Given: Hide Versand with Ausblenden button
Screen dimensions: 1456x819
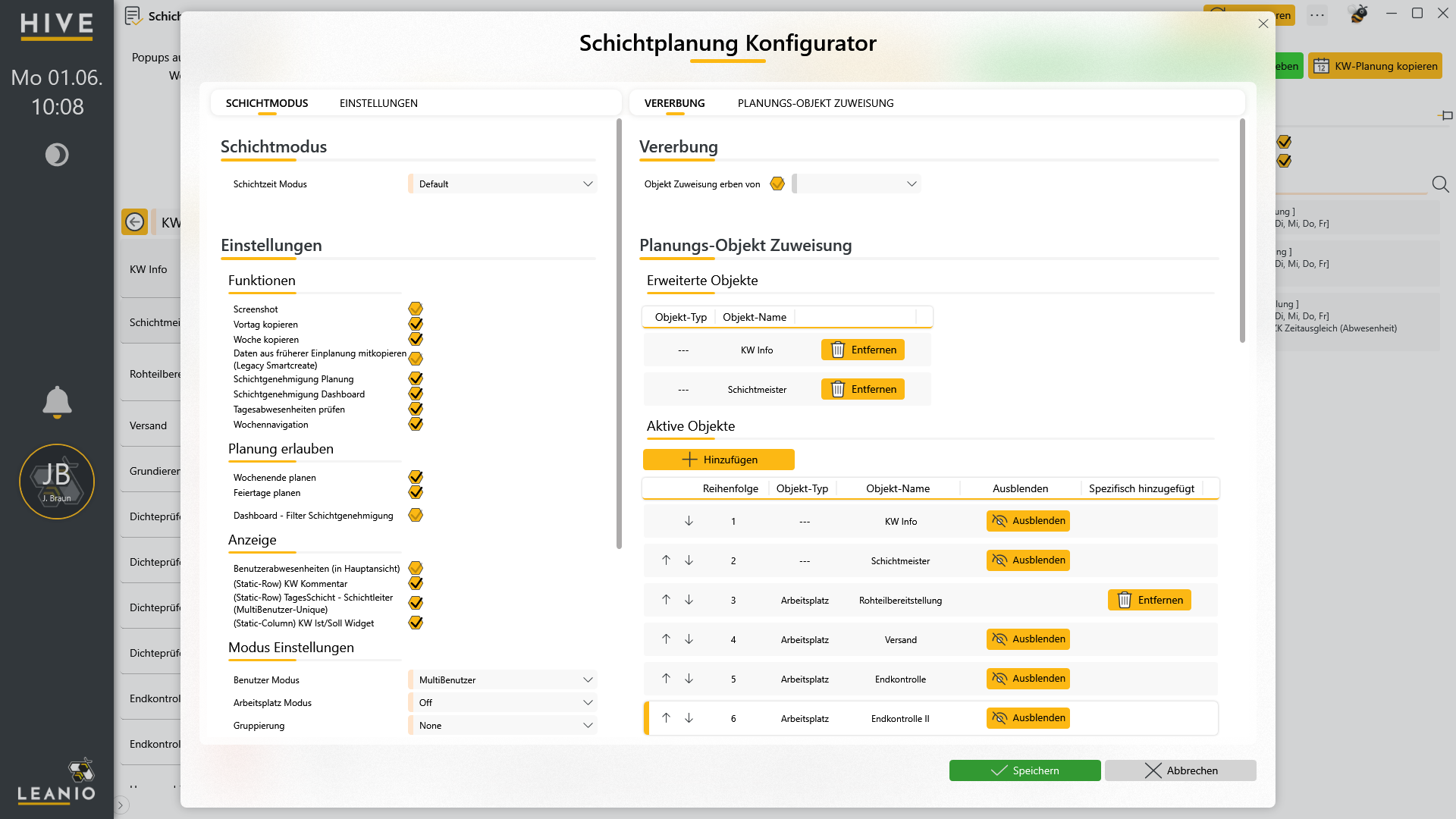Looking at the screenshot, I should 1028,639.
